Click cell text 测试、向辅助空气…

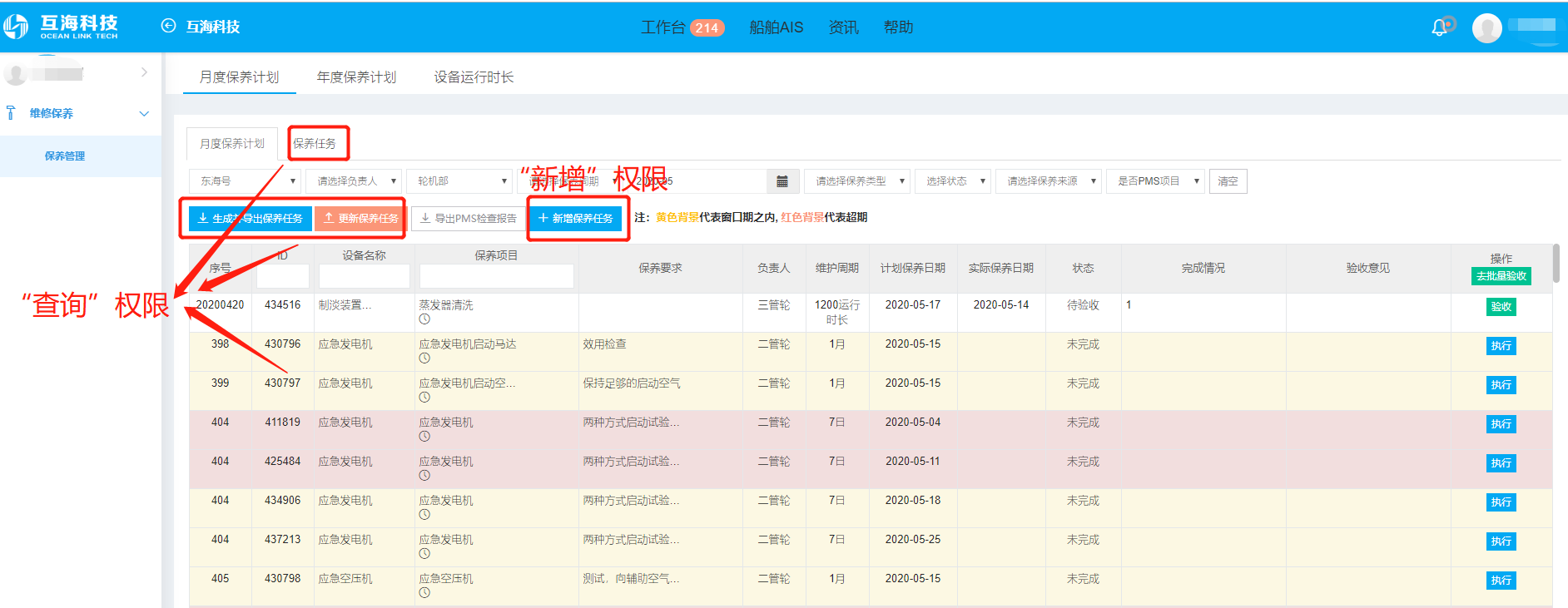coord(631,579)
